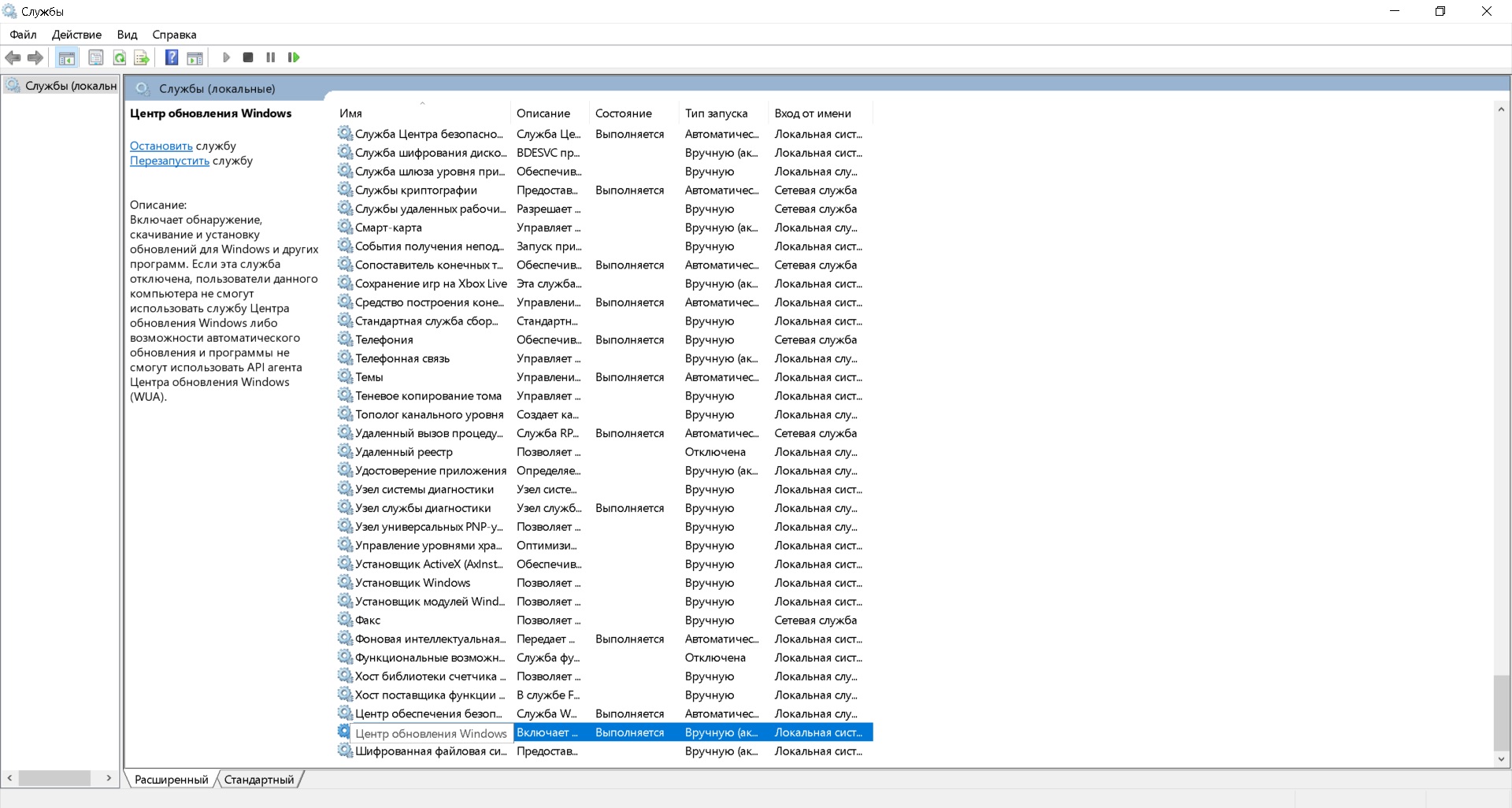Open Properties via the toolbar icon
The width and height of the screenshot is (1512, 808).
pyautogui.click(x=95, y=57)
